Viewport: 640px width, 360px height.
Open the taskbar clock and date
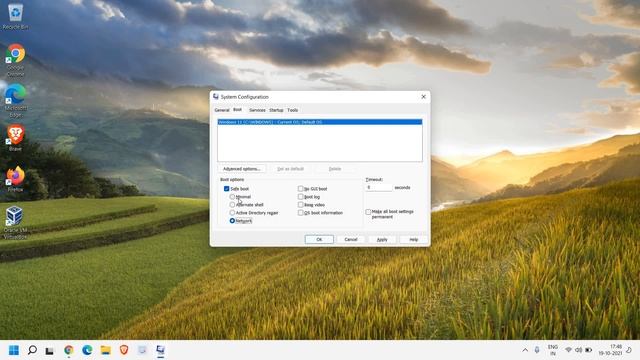pyautogui.click(x=610, y=350)
